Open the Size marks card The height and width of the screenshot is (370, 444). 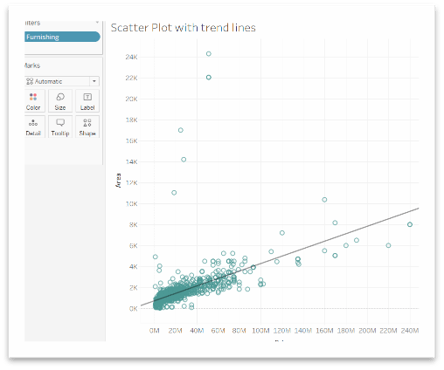[60, 101]
